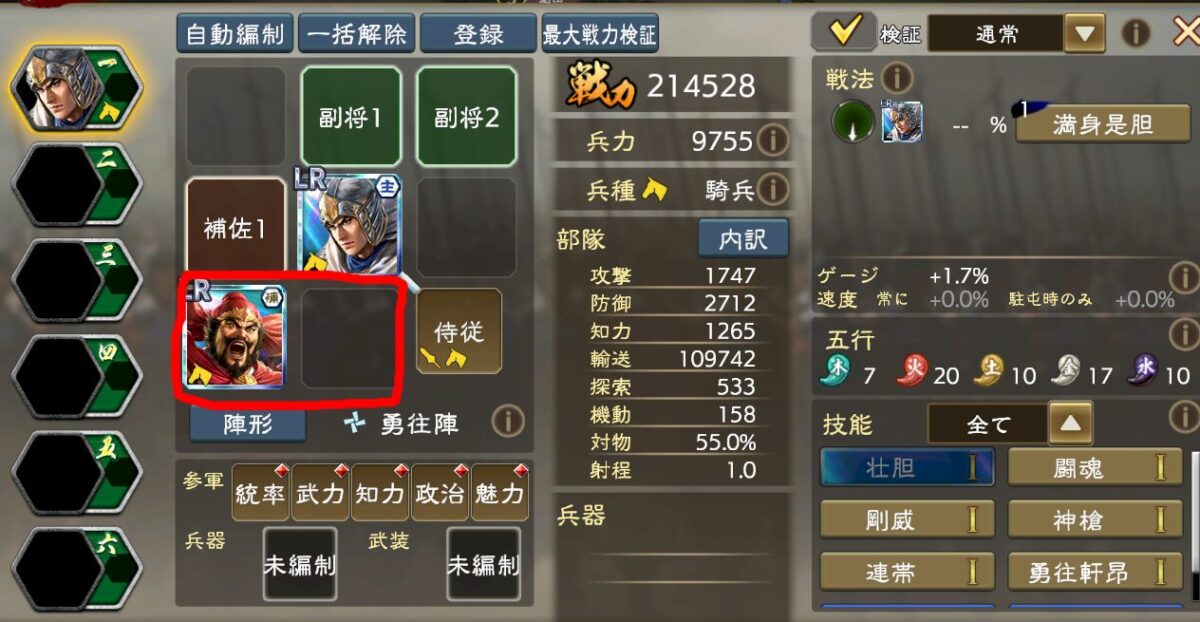Switch to unit slot 二
This screenshot has height=622, width=1200.
point(76,185)
